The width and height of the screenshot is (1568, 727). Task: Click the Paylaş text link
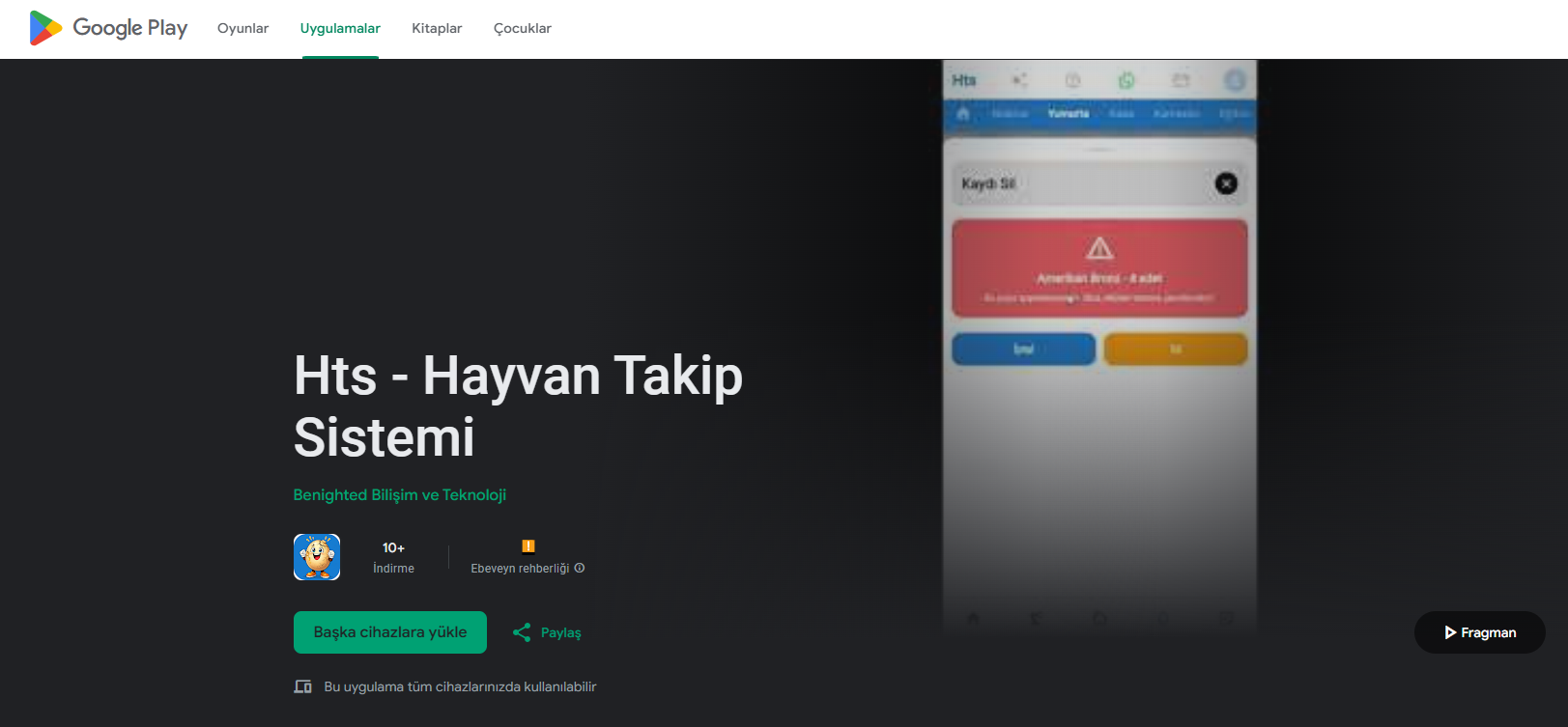(x=561, y=633)
